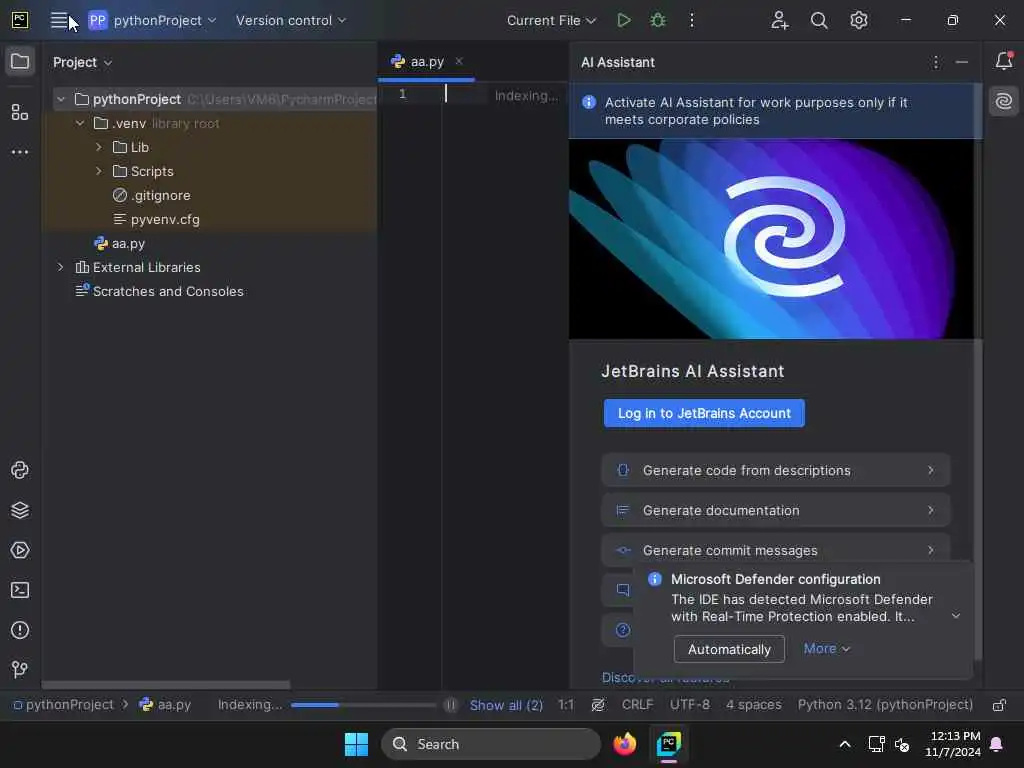This screenshot has width=1024, height=768.
Task: Click the AI completion status bar icon
Action: click(x=598, y=705)
